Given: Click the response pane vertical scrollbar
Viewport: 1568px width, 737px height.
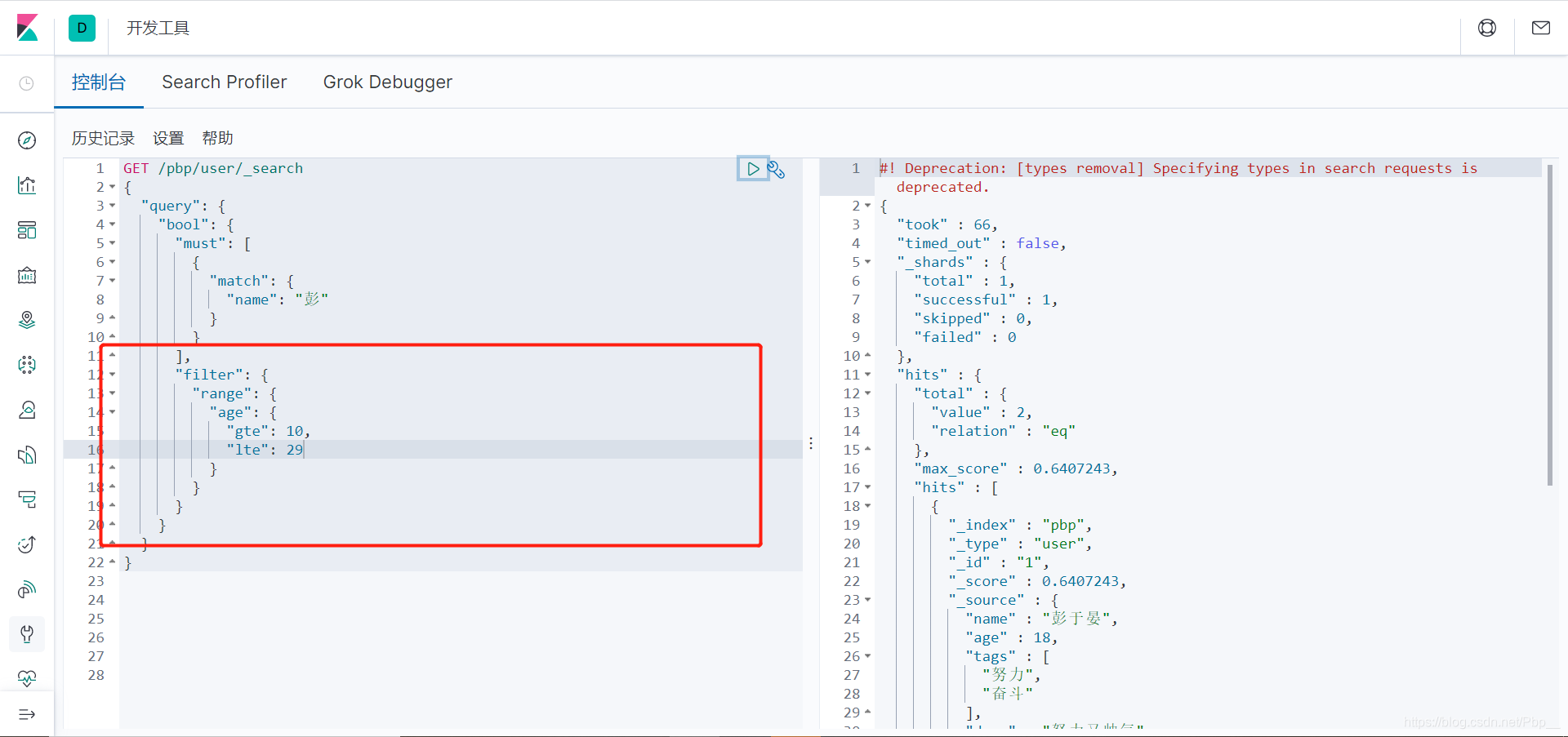Looking at the screenshot, I should pos(1550,325).
